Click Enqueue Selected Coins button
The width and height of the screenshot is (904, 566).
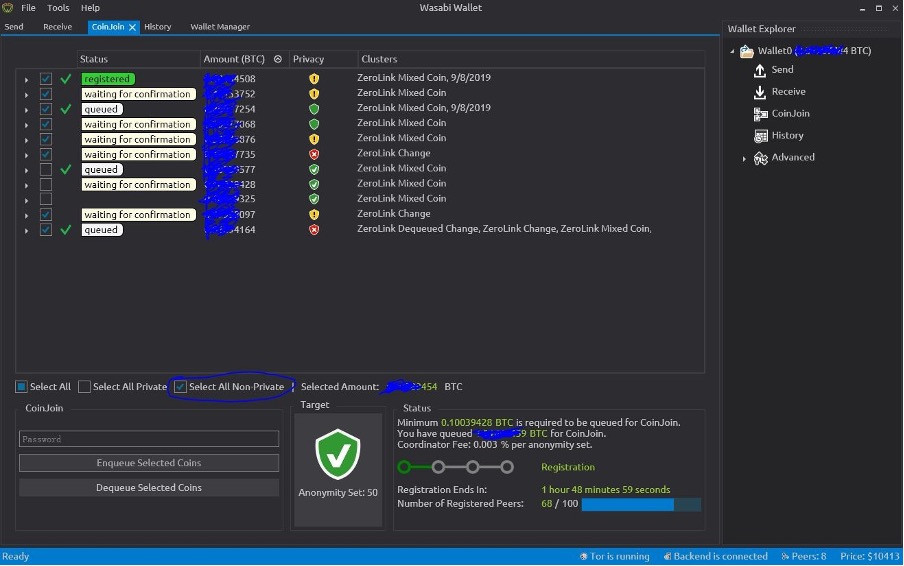(149, 463)
